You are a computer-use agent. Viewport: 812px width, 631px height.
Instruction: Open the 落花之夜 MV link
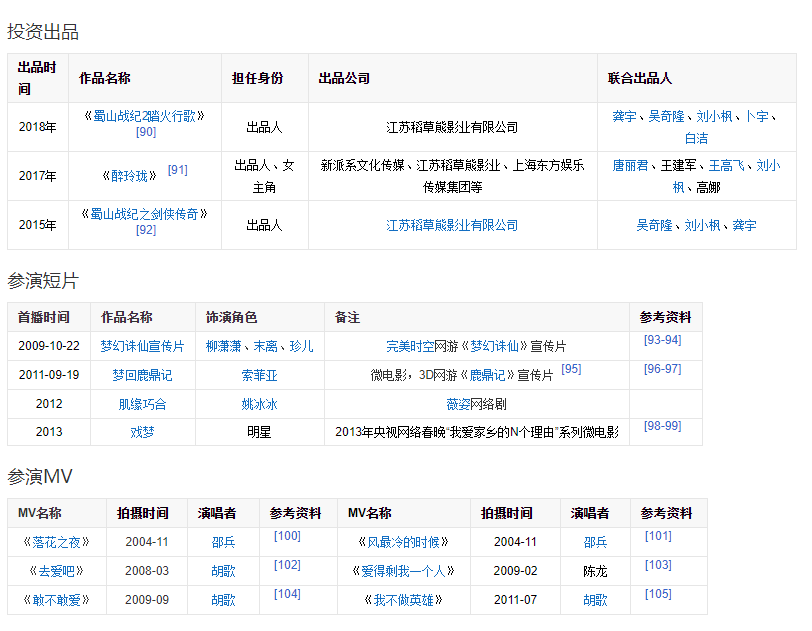pyautogui.click(x=56, y=542)
